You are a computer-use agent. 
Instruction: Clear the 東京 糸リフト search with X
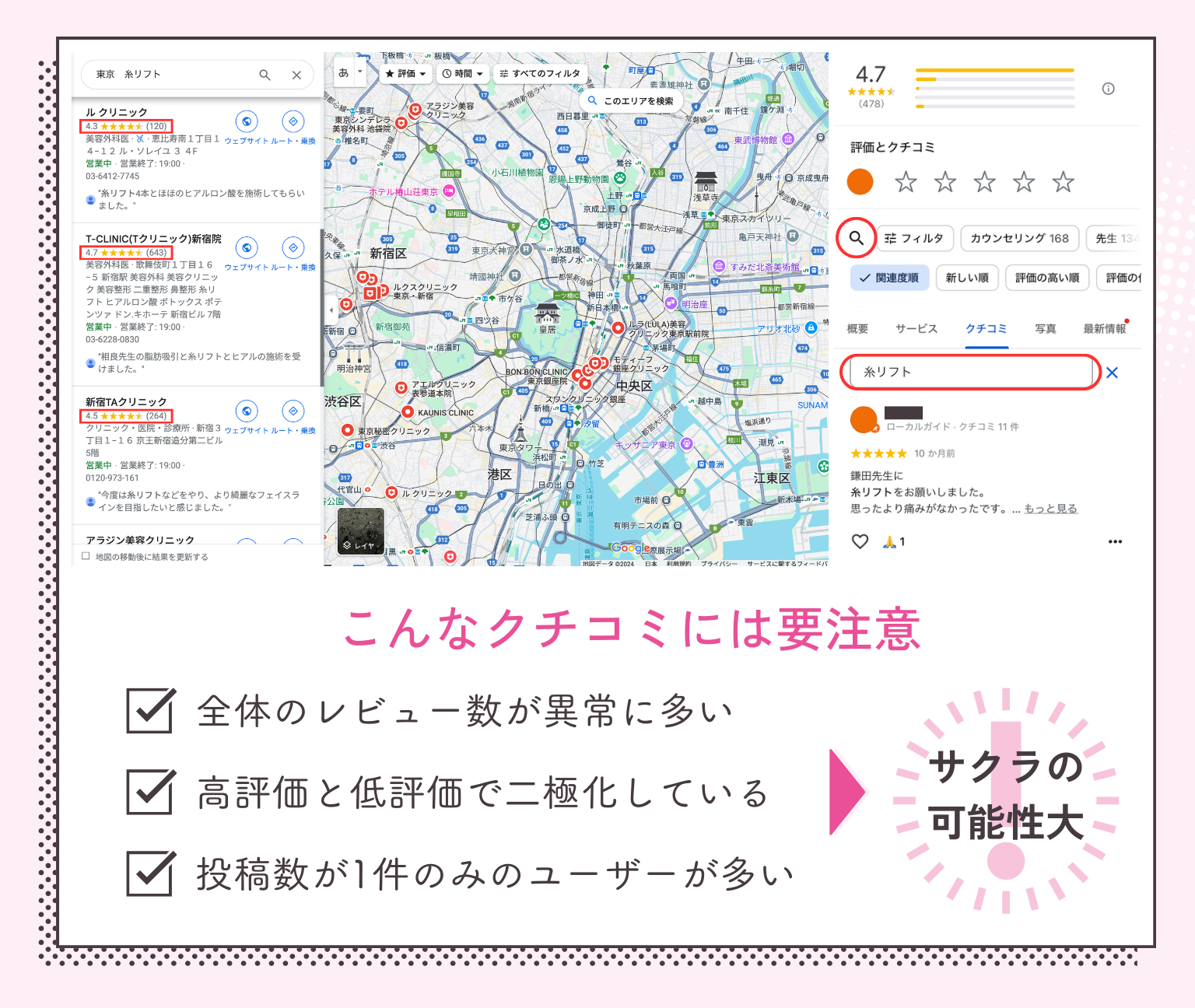coord(296,75)
